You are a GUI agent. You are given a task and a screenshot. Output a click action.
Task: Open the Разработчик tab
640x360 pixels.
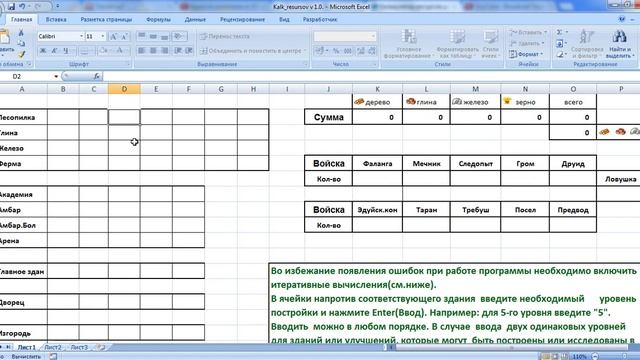(320, 19)
